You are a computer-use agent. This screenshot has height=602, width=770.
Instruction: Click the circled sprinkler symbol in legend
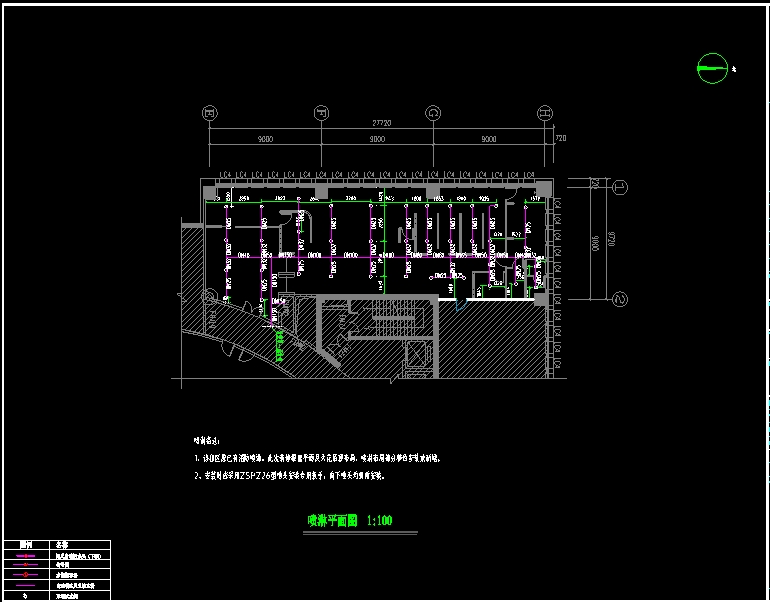click(x=25, y=575)
